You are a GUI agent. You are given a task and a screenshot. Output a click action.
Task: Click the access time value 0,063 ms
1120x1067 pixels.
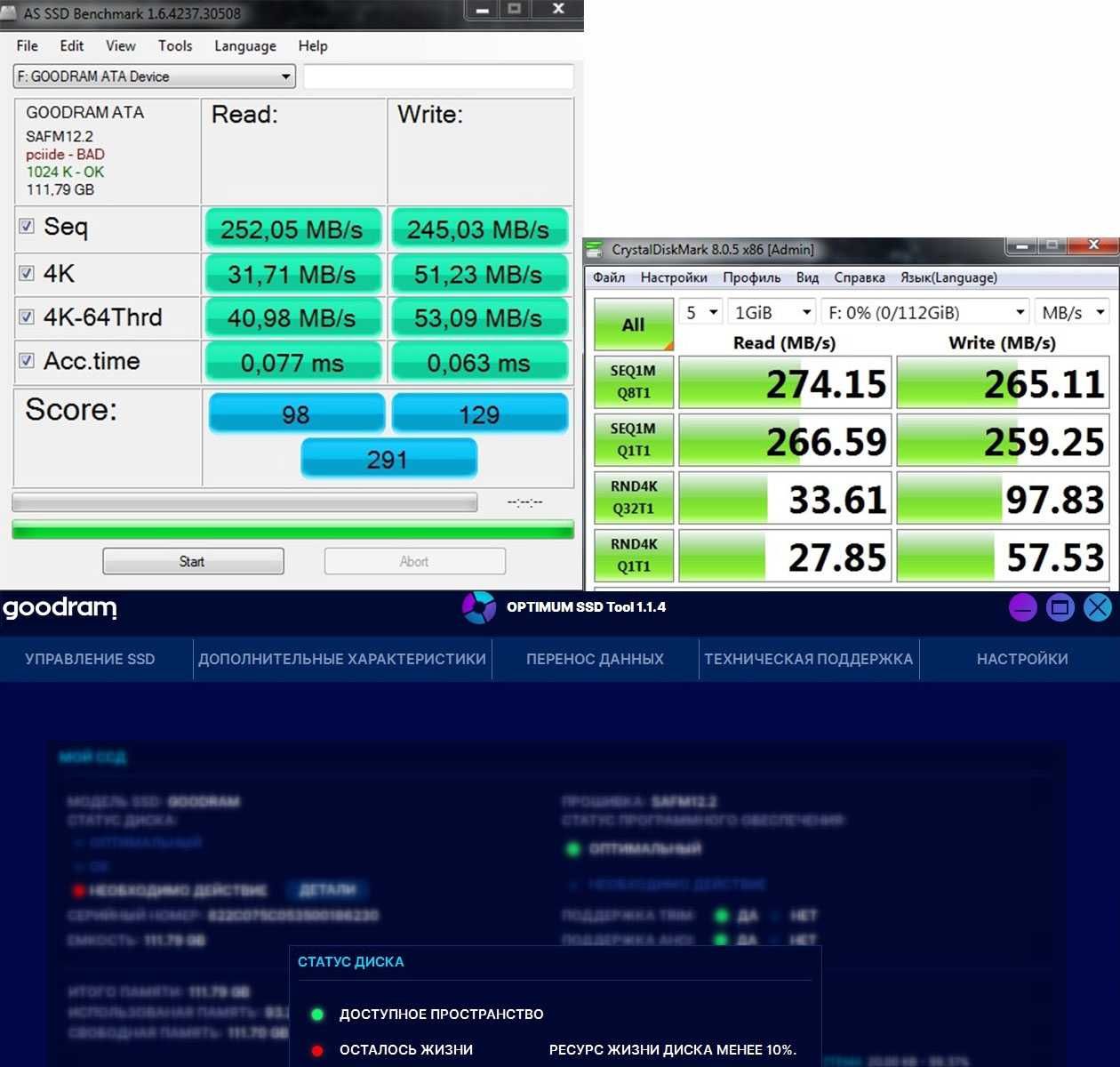click(x=479, y=362)
